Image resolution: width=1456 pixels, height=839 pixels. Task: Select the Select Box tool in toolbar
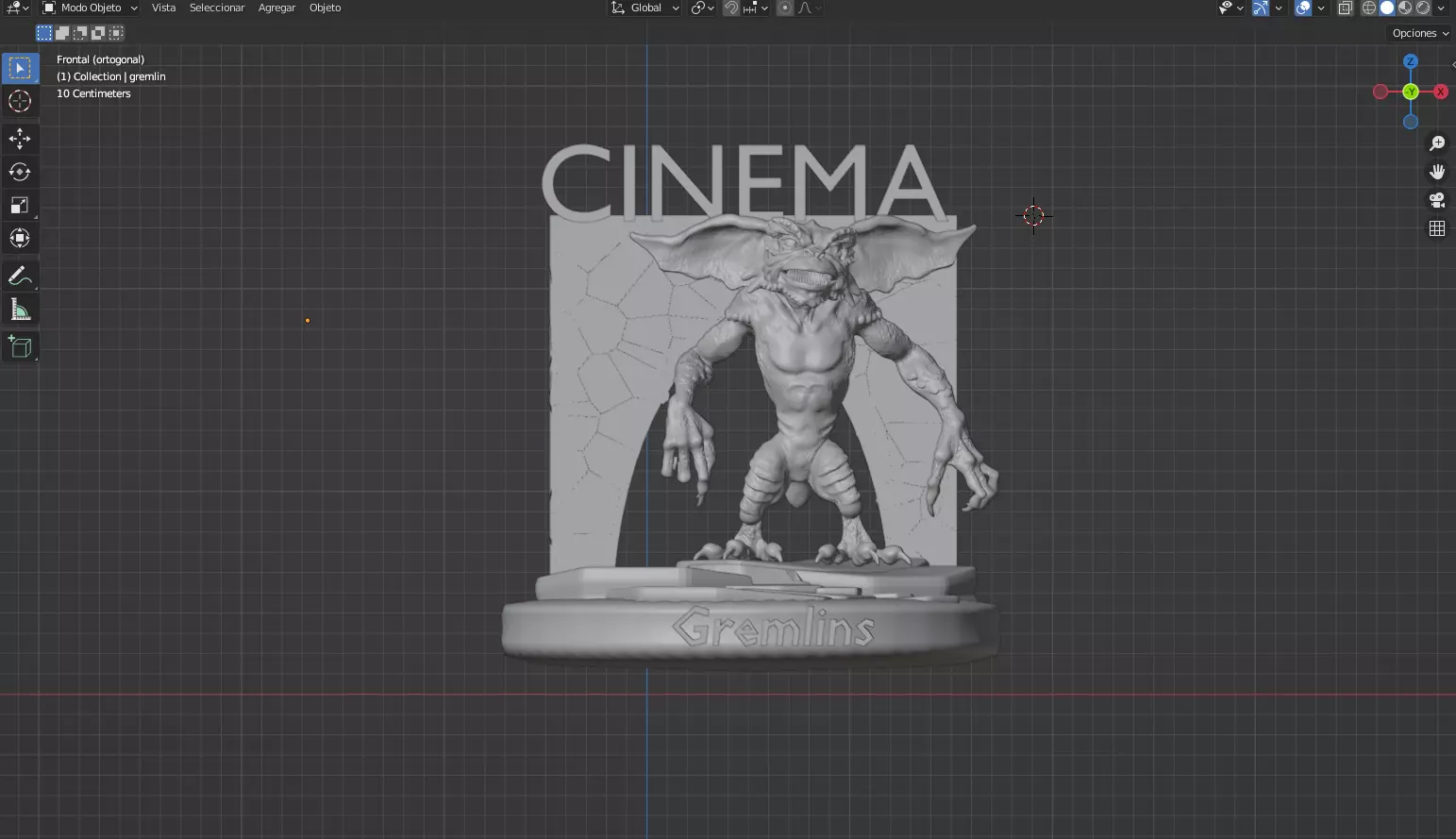click(x=20, y=68)
